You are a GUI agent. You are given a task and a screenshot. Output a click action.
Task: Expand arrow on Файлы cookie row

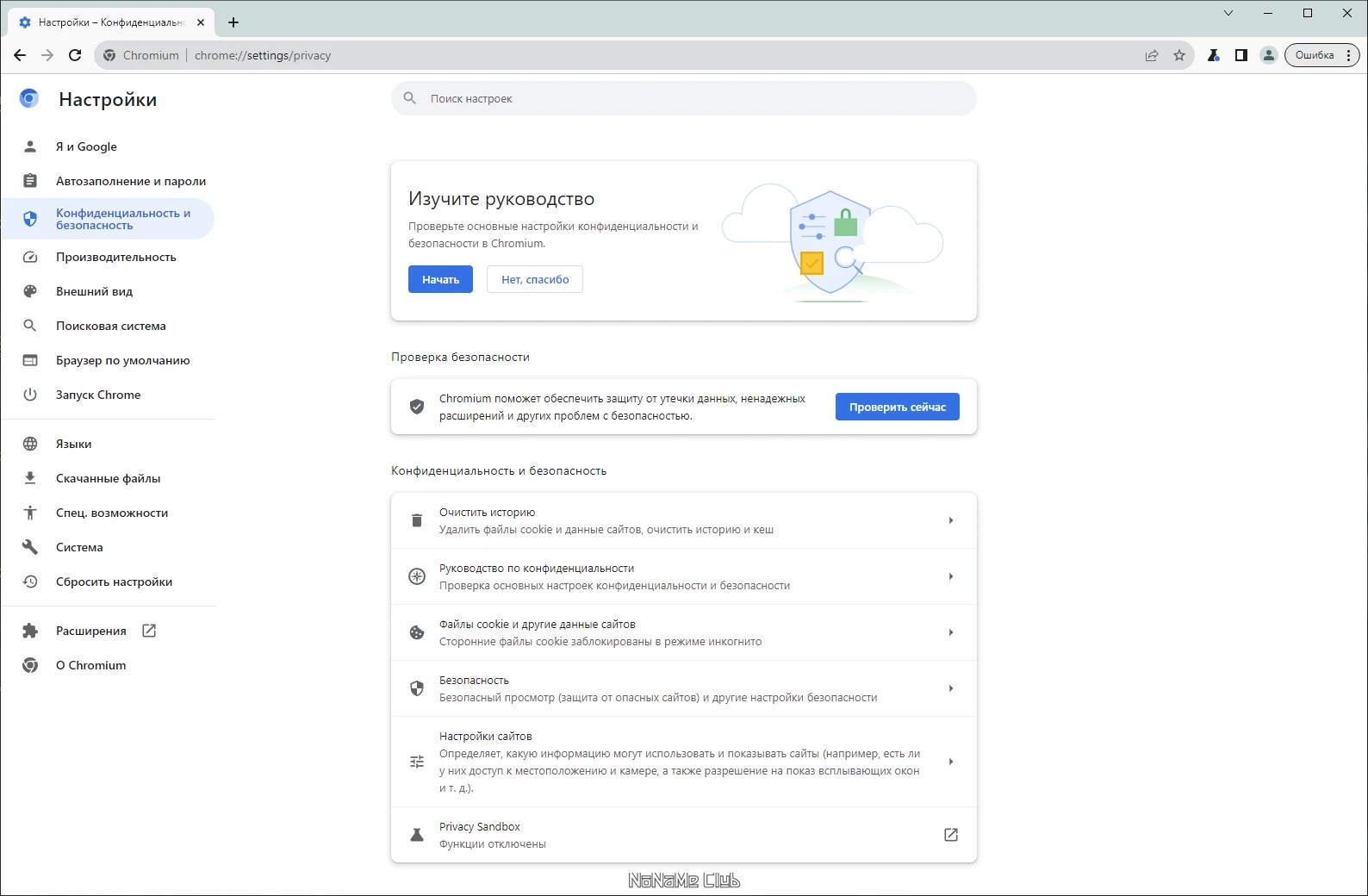951,632
